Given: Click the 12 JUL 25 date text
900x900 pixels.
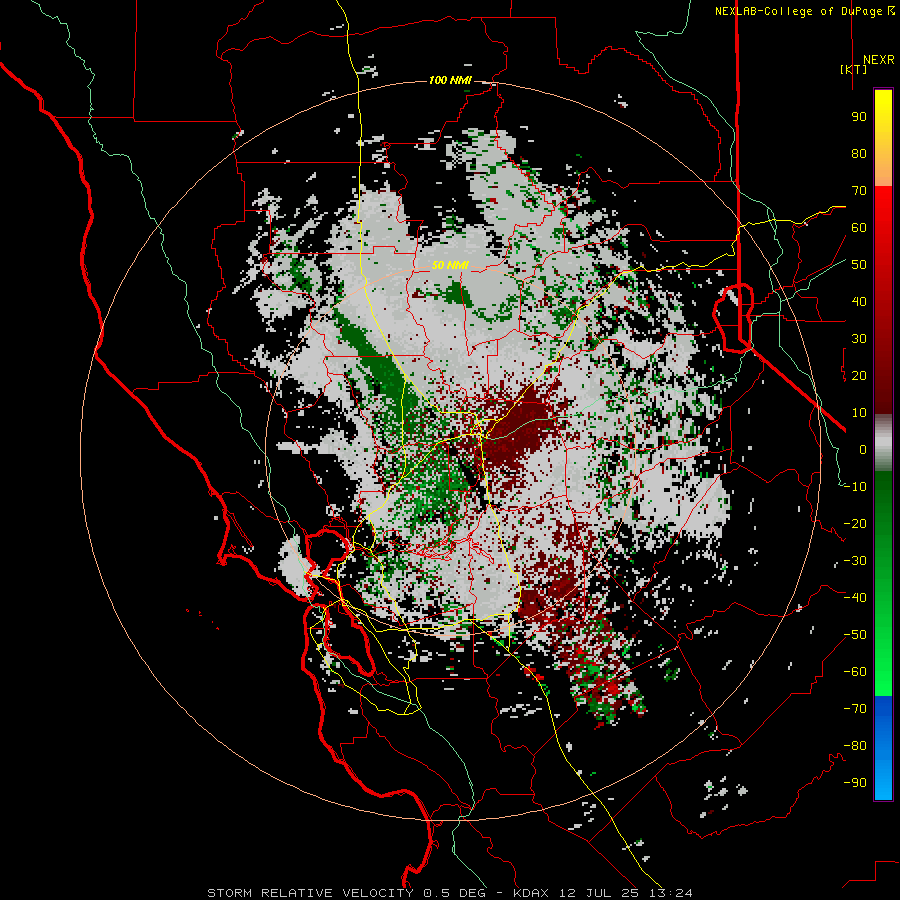Looking at the screenshot, I should 599,893.
